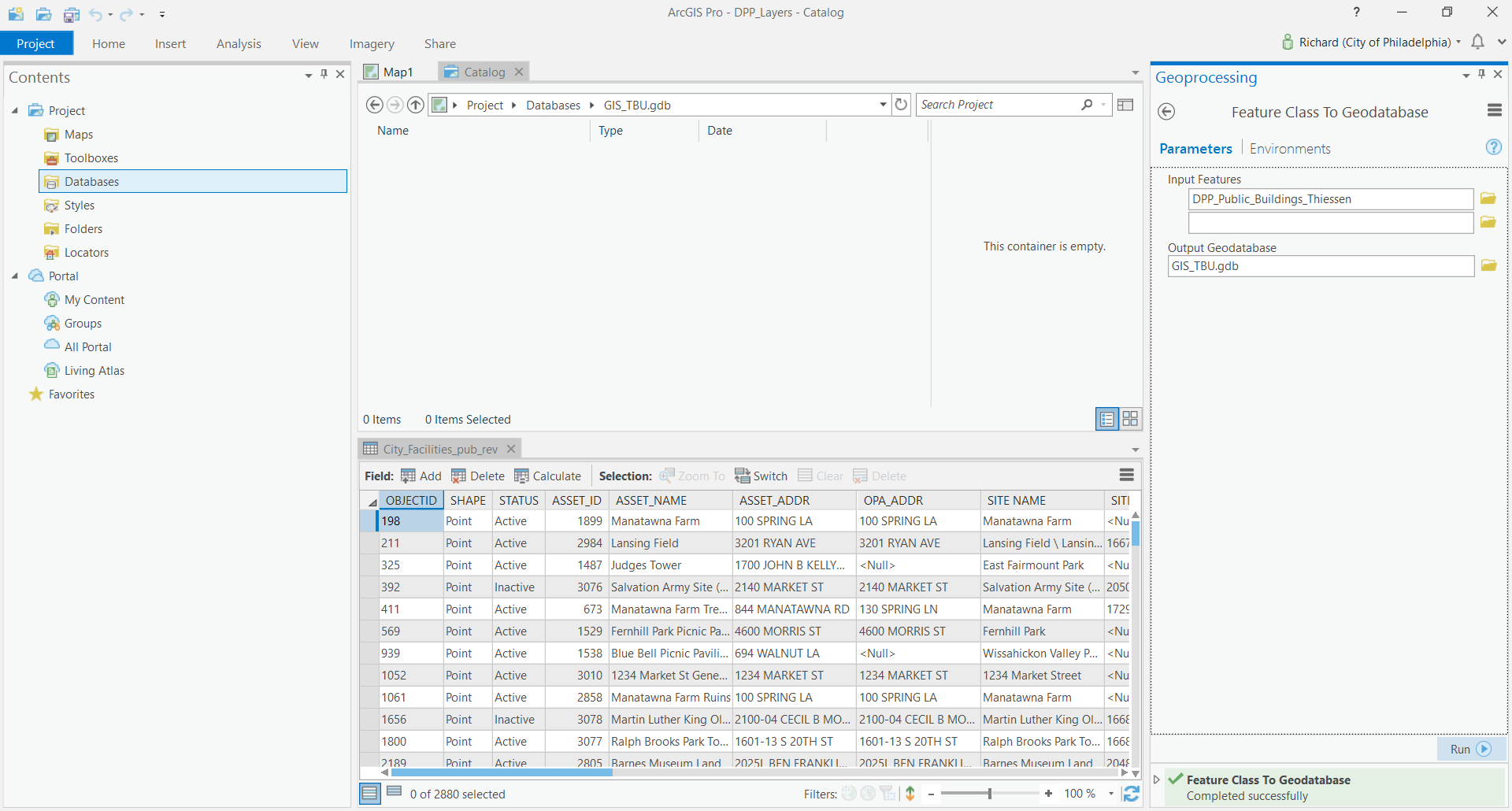Close the Catalog view tab
This screenshot has width=1512, height=811.
pos(519,72)
